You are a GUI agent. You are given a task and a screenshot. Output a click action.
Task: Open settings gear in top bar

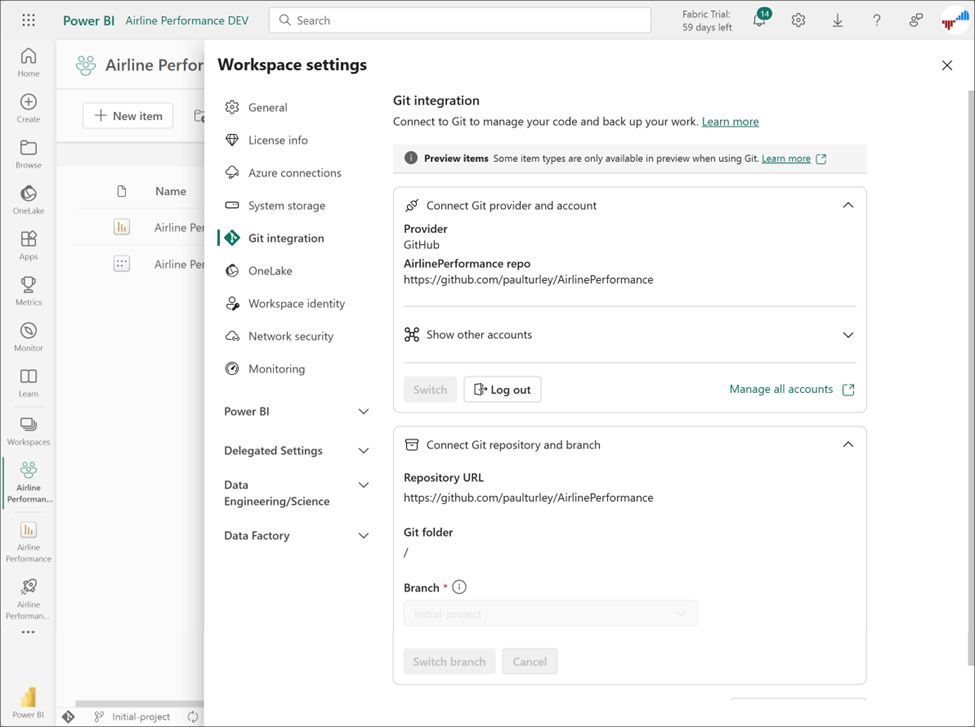click(x=798, y=21)
